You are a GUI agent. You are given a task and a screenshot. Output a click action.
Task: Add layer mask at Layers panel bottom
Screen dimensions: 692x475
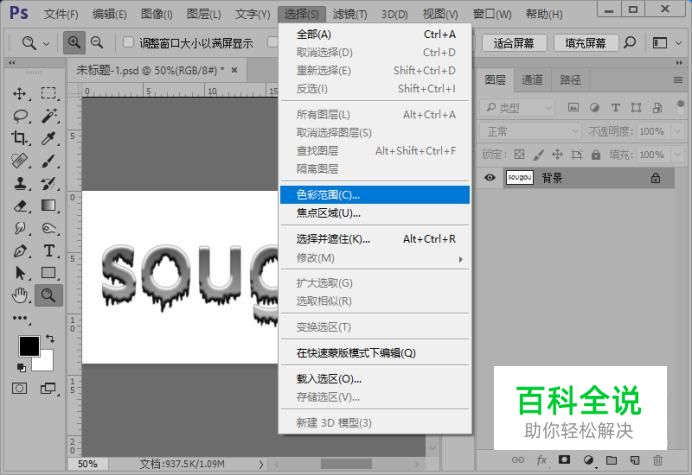click(x=564, y=460)
